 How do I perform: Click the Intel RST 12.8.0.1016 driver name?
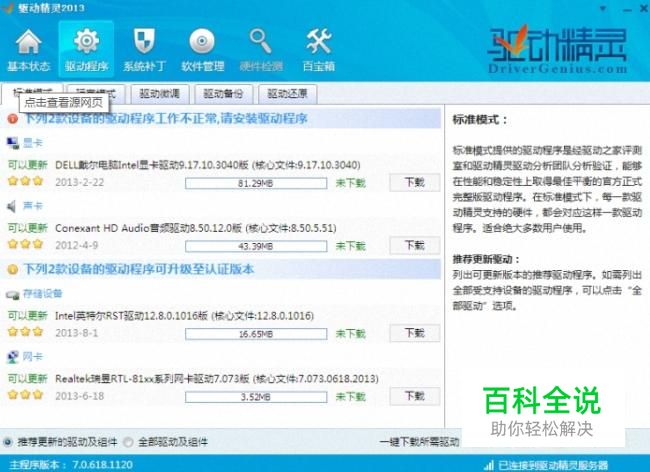184,316
